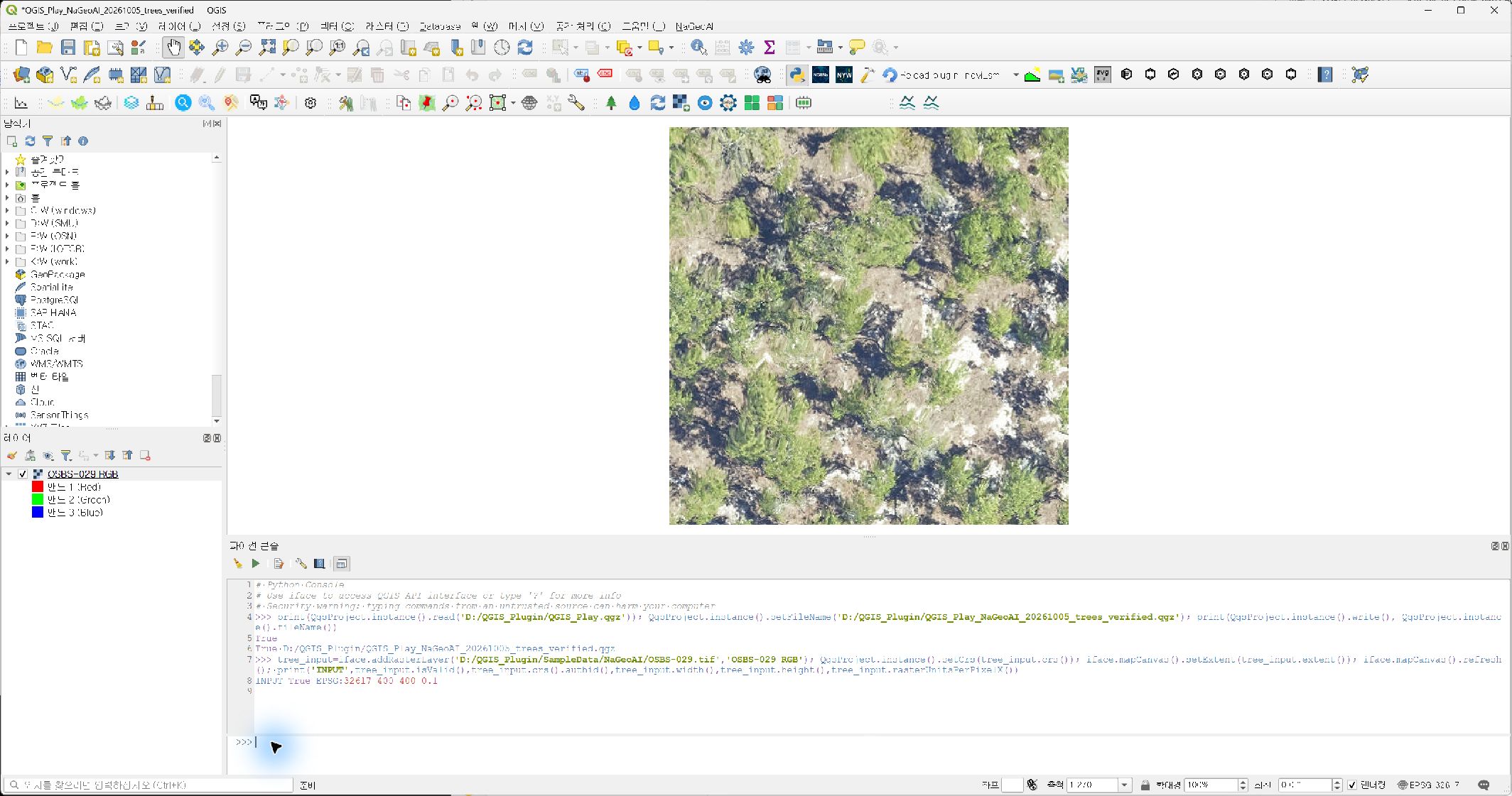Click the EPSG CRS button in the status bar
Viewport: 1512px width, 796px height.
point(1428,785)
